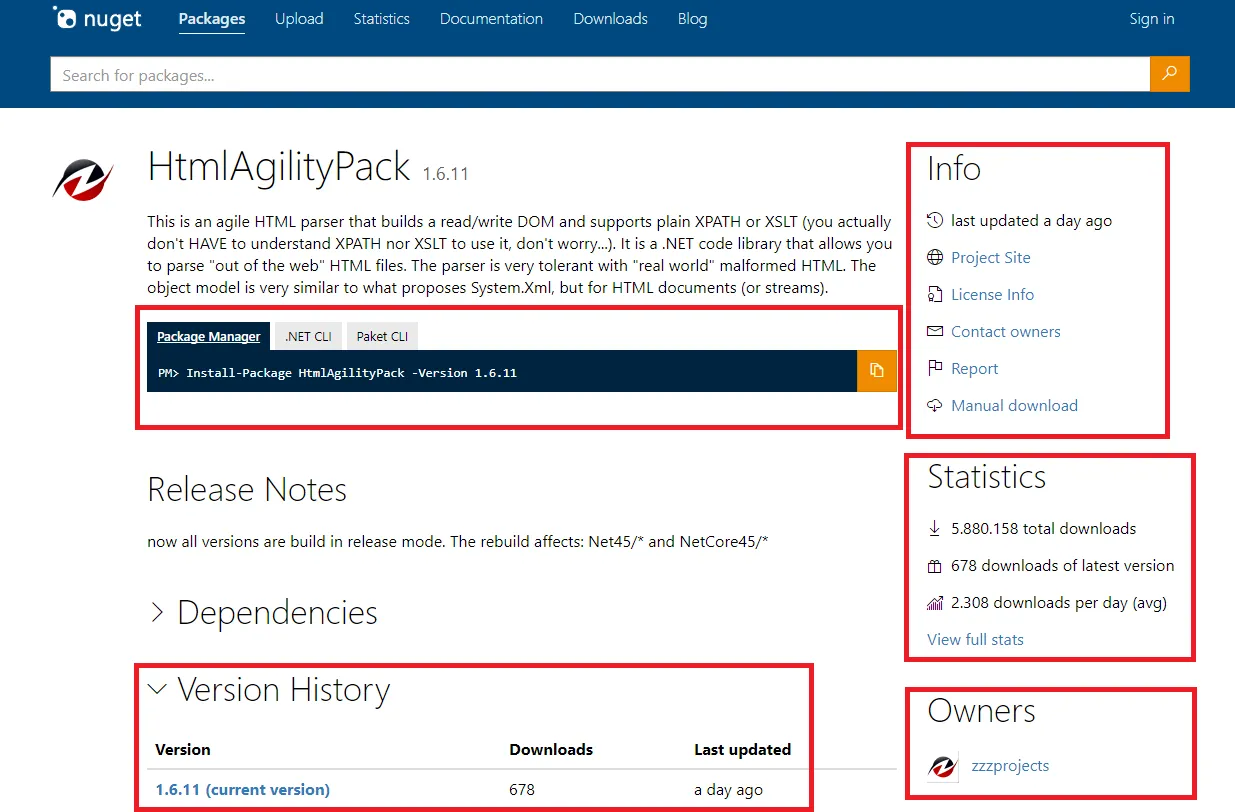Click the license icon beside License Info
The width and height of the screenshot is (1235, 812).
935,294
